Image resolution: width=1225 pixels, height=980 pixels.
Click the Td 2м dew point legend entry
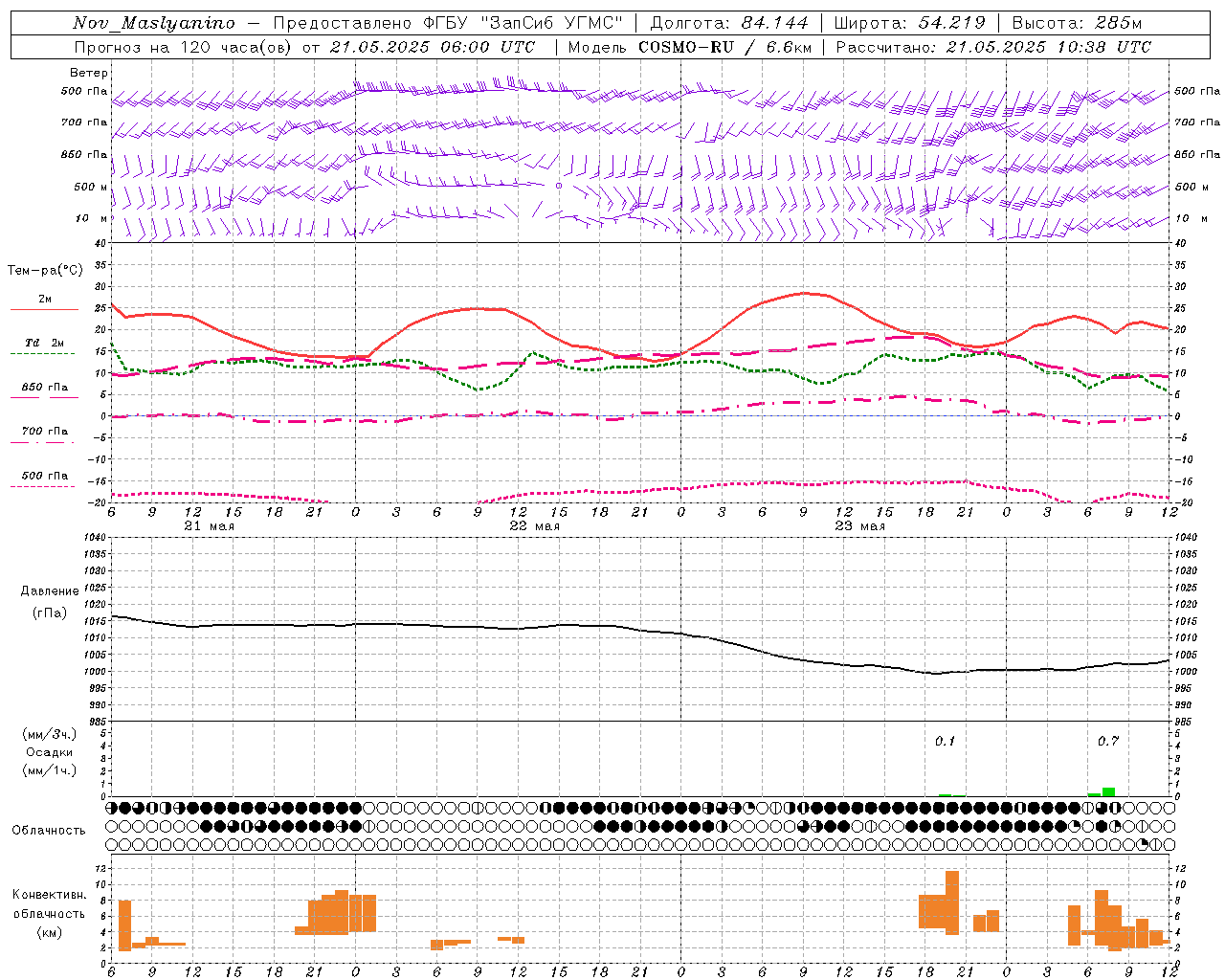click(x=45, y=343)
